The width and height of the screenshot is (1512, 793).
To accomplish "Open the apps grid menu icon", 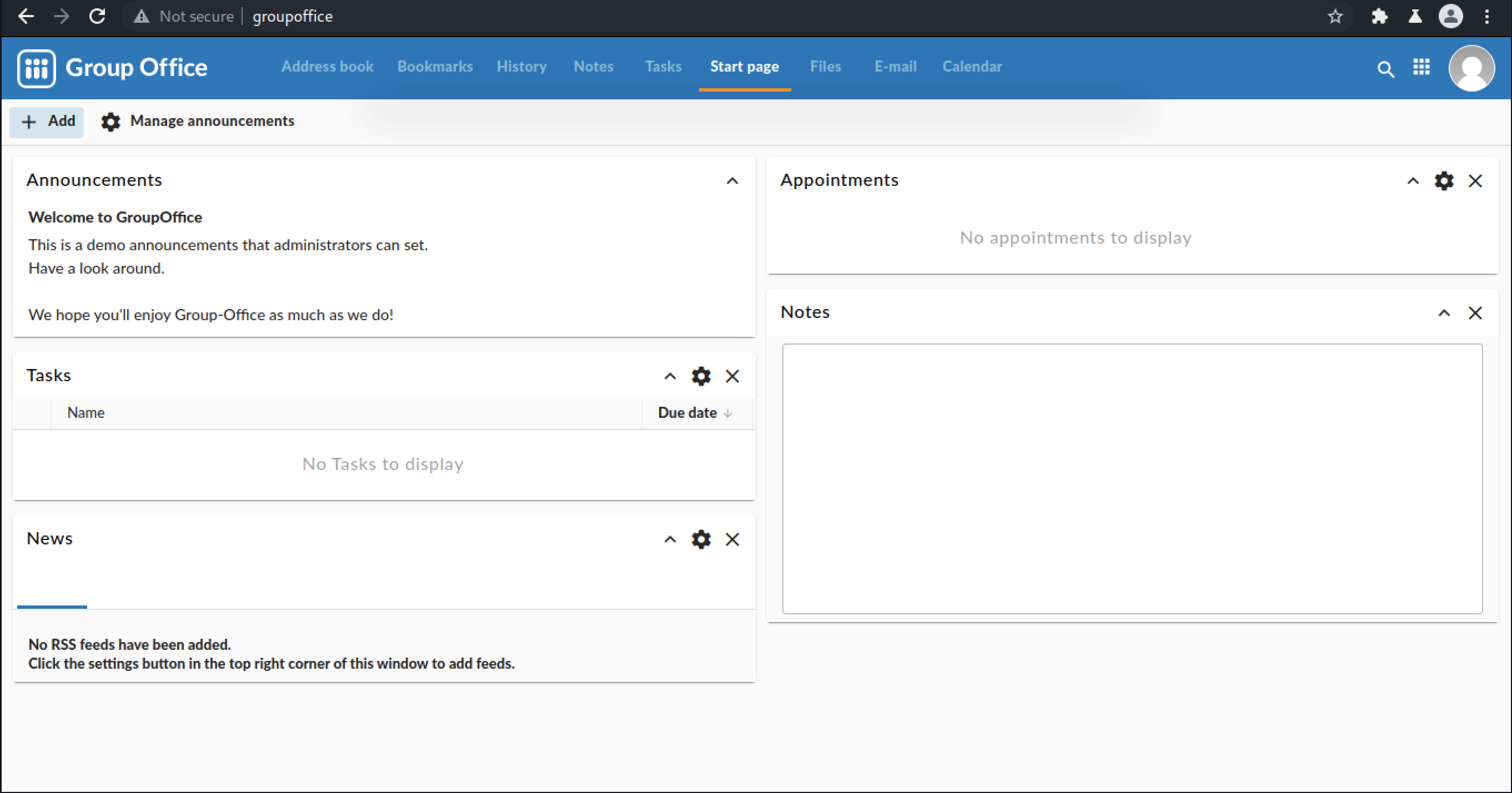I will [1421, 67].
